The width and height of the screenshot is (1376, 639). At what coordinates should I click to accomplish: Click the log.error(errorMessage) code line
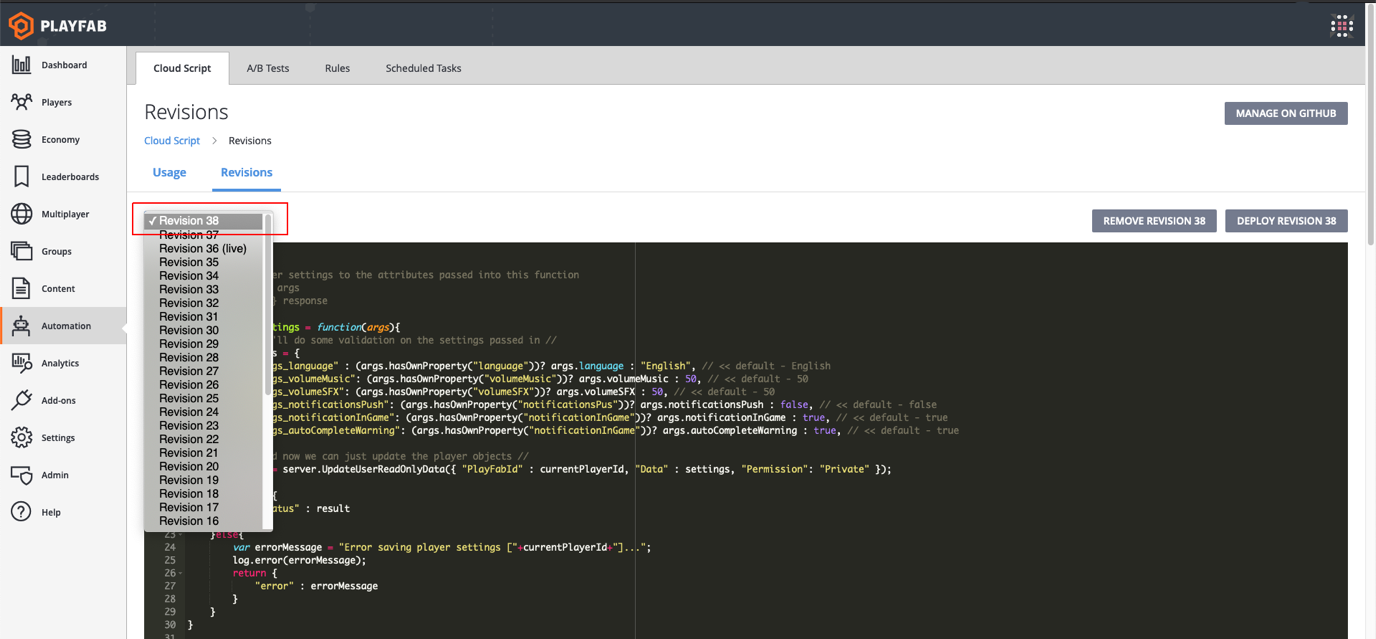point(300,560)
